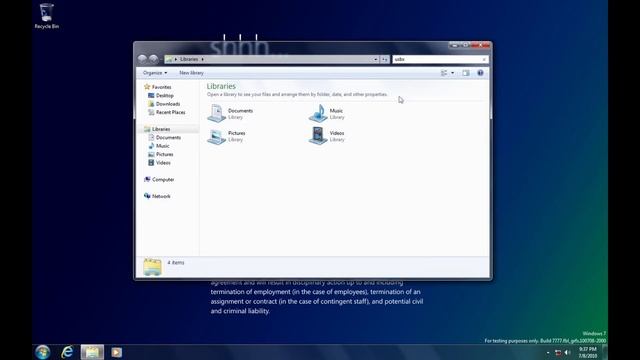This screenshot has height=360, width=640.
Task: Click the Show desktop strip at taskbar end
Action: [605, 352]
